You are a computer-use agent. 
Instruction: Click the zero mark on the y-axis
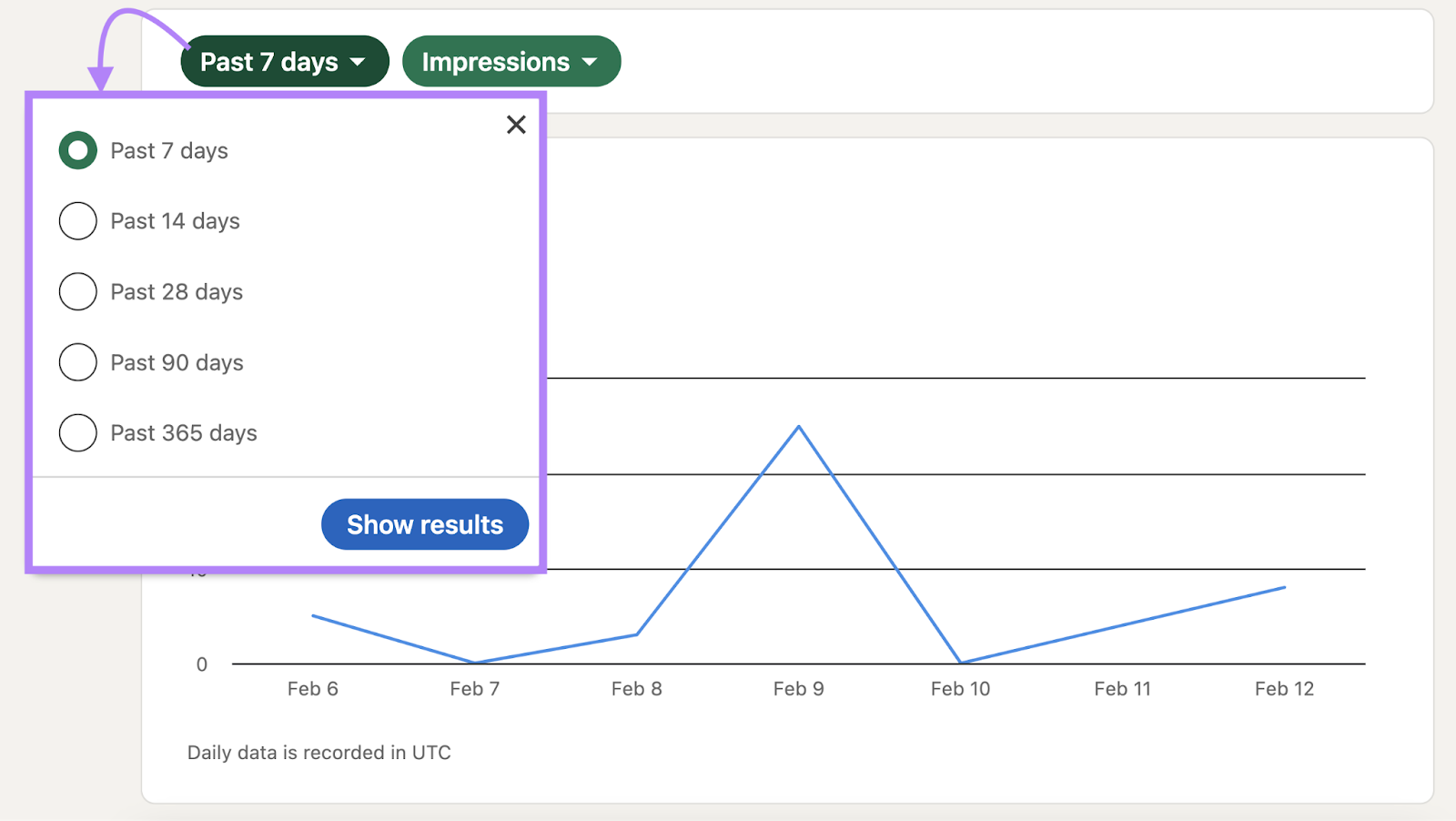201,664
